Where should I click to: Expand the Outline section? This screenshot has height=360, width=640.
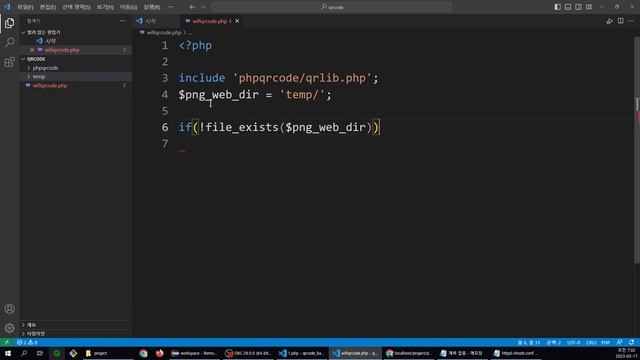[23, 325]
